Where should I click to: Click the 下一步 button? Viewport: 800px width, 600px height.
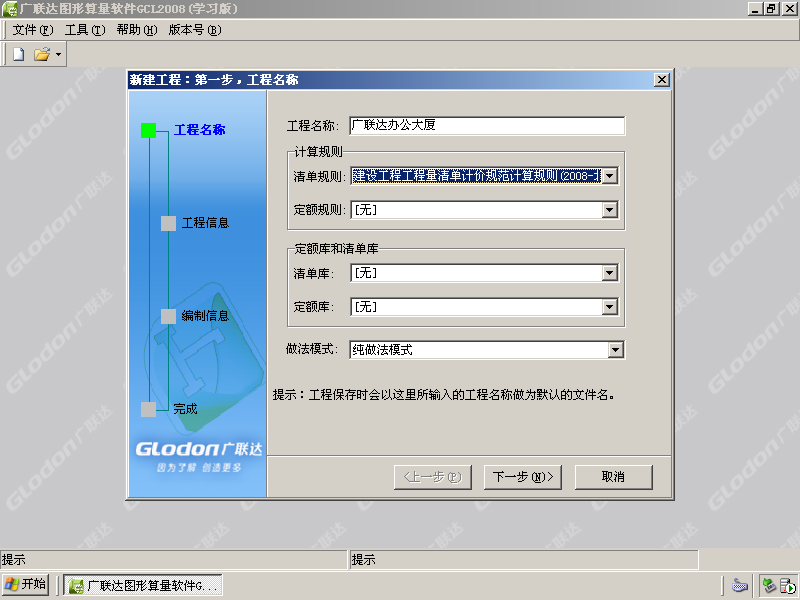522,477
